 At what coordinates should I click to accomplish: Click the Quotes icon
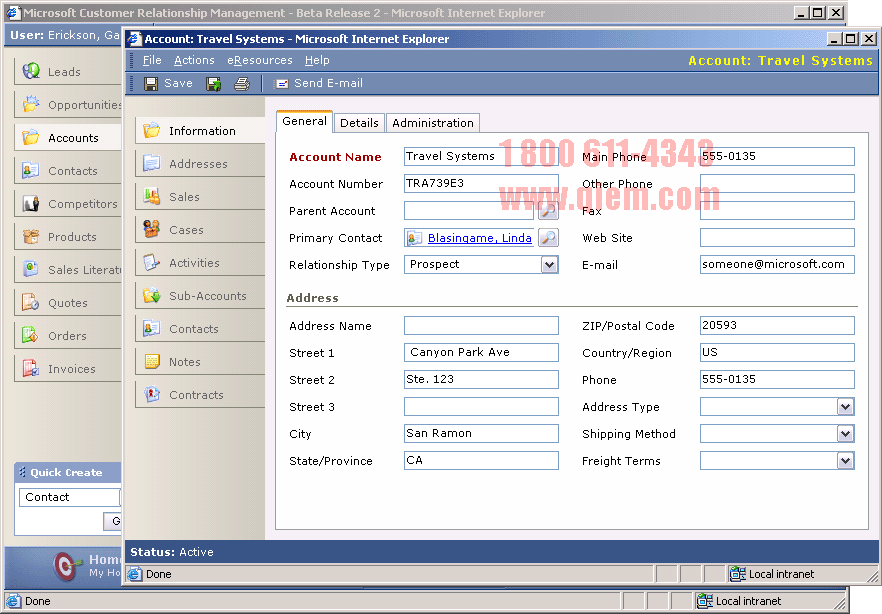31,302
